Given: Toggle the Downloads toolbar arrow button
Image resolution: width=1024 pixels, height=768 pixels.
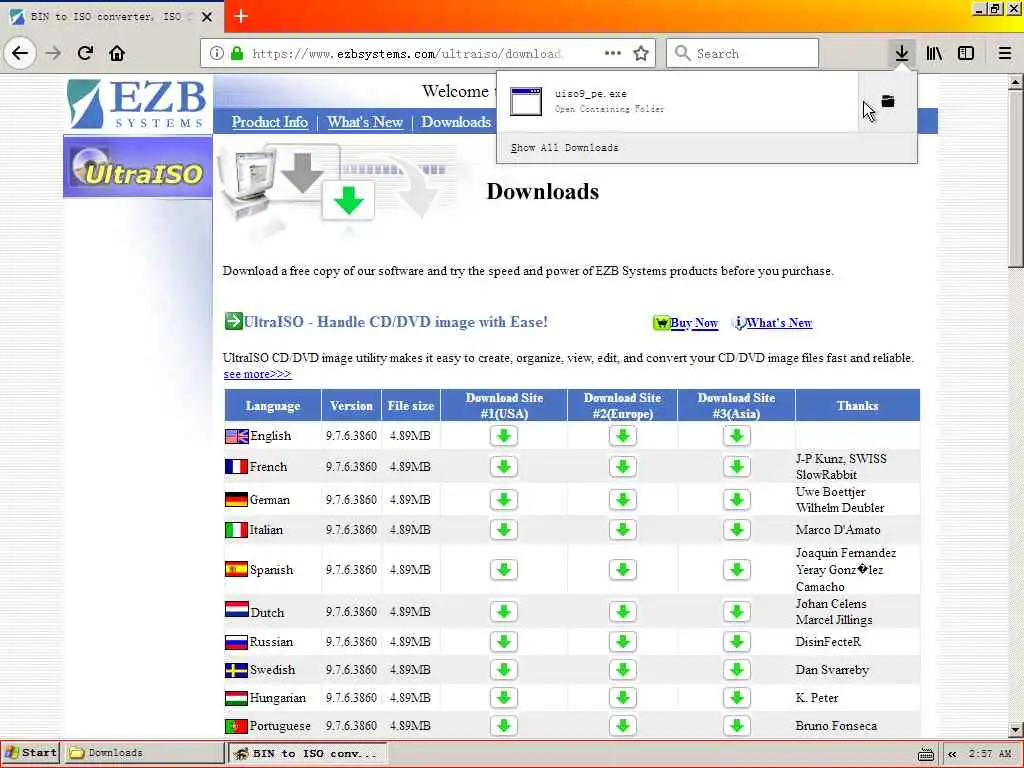Looking at the screenshot, I should point(902,54).
